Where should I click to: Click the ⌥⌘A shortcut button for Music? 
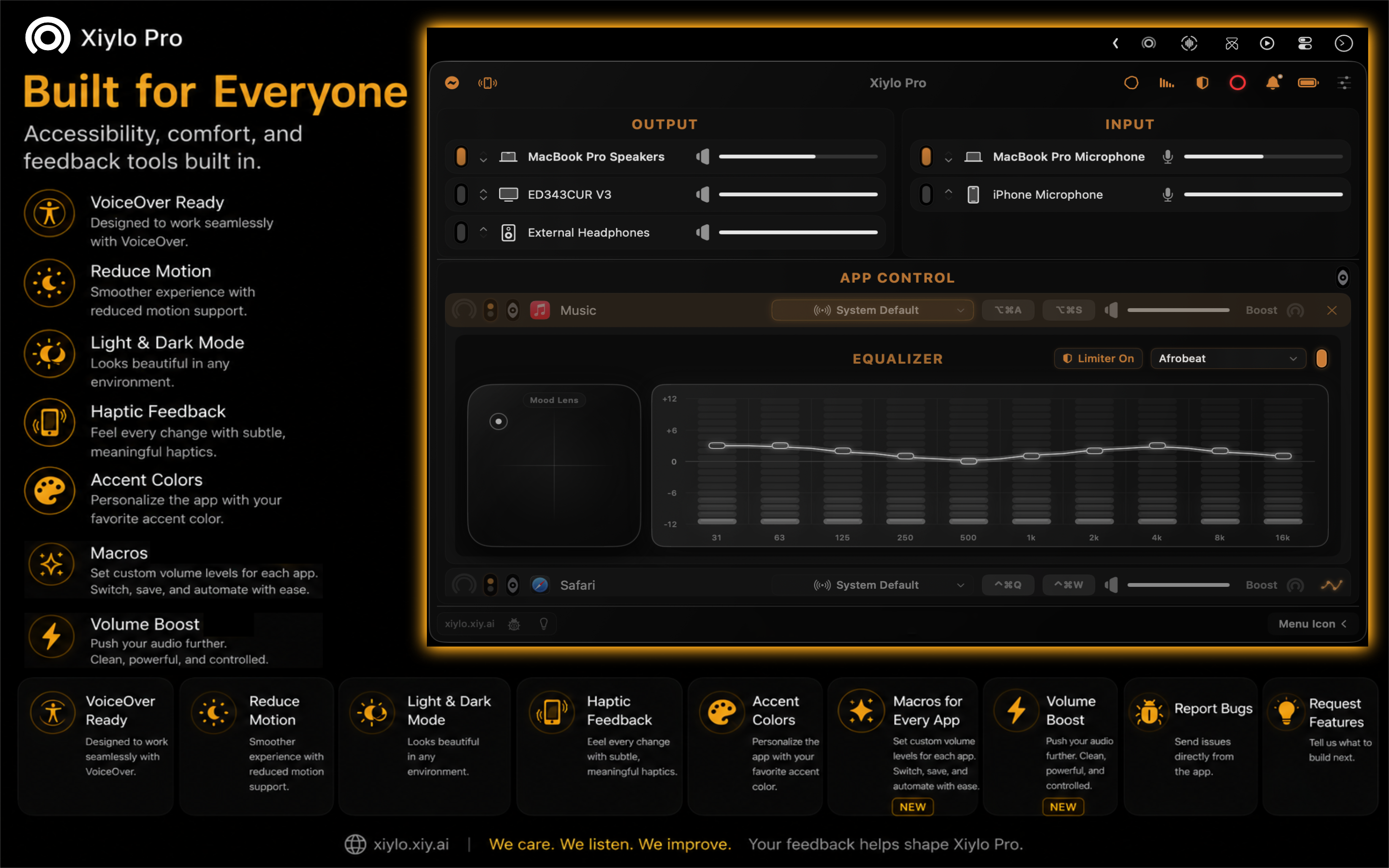(1008, 310)
